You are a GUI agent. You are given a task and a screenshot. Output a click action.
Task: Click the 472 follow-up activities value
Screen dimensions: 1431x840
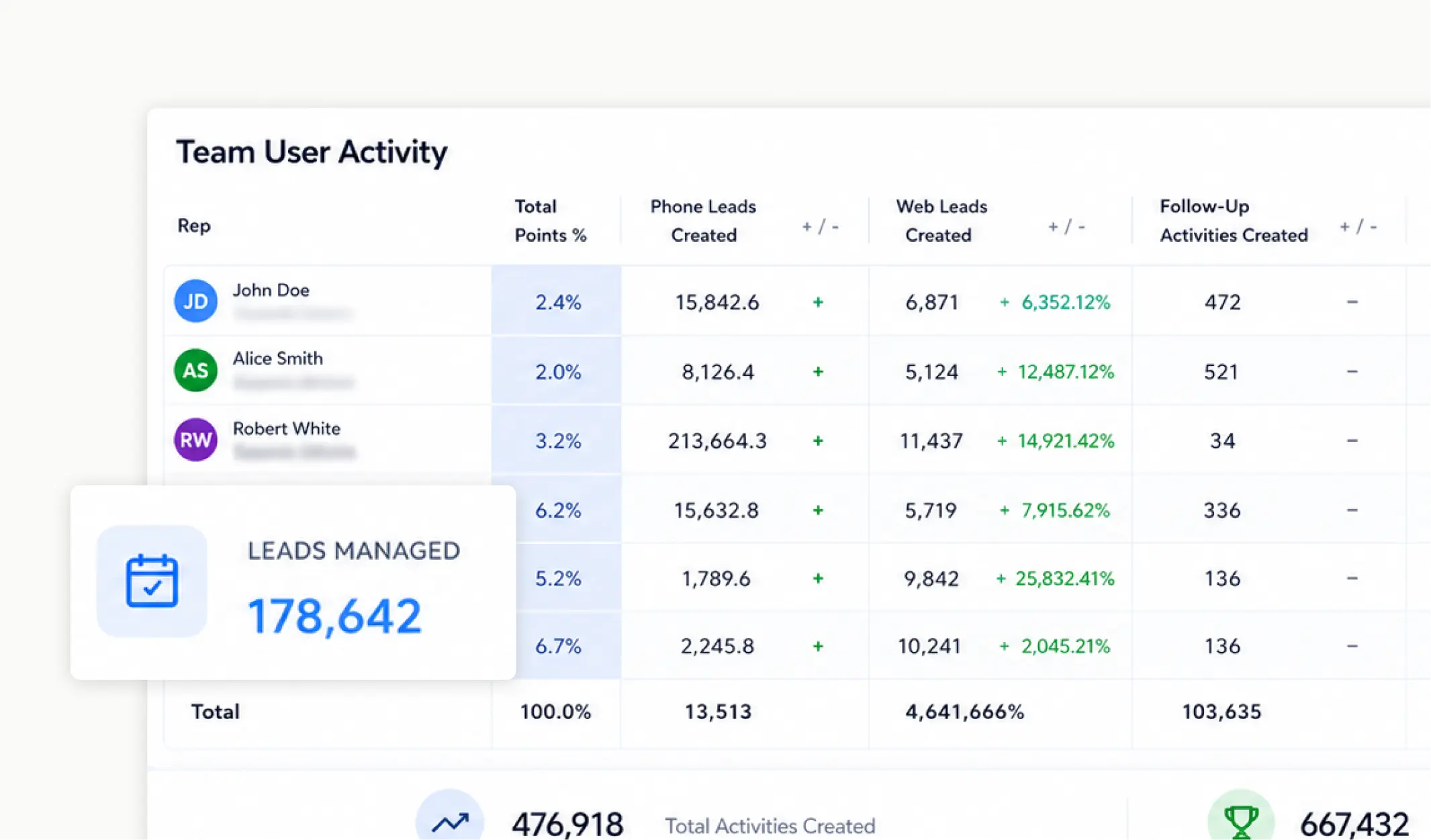point(1222,302)
